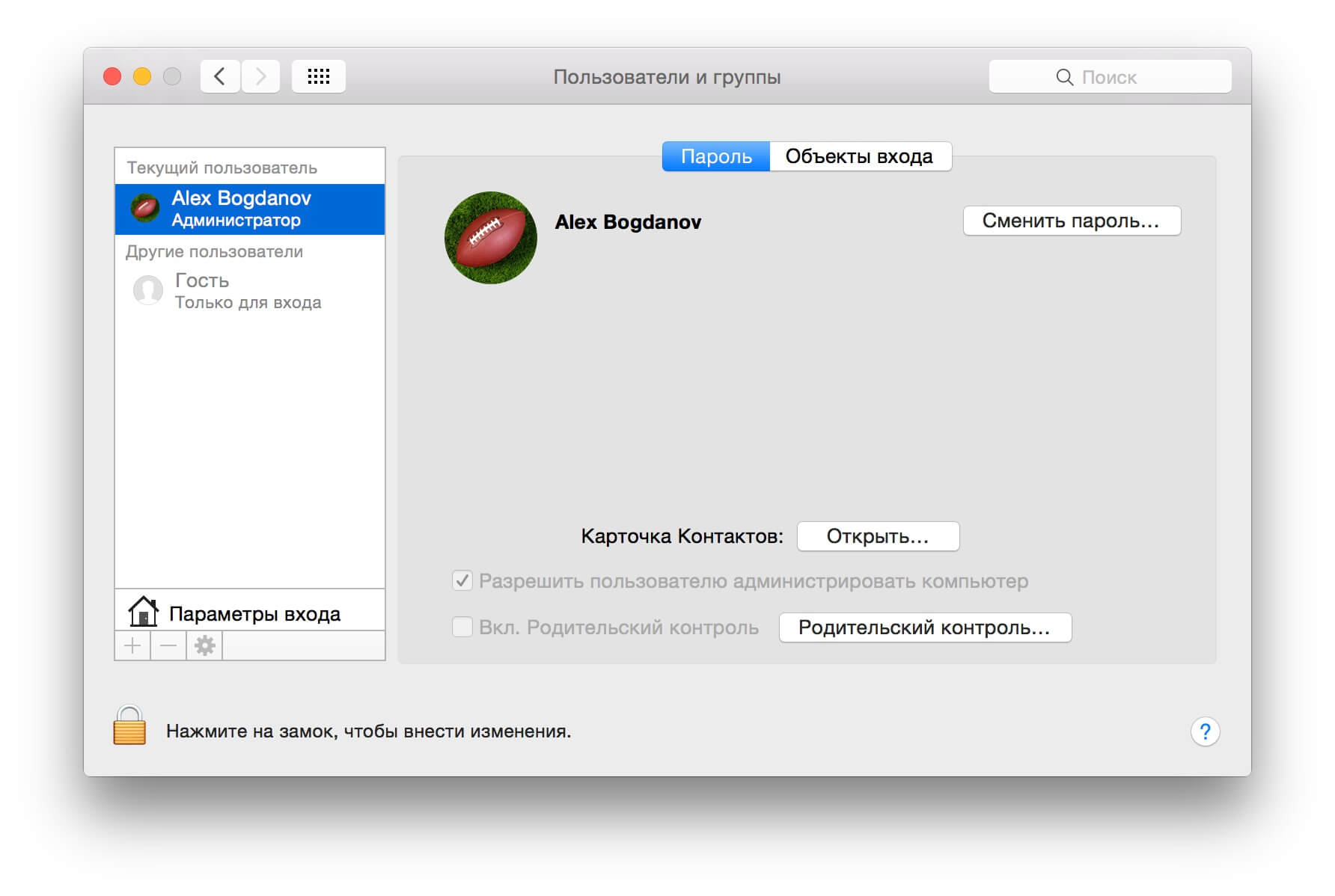Select Alex Bogdanov Администратор in user list
The image size is (1335, 896).
click(250, 209)
